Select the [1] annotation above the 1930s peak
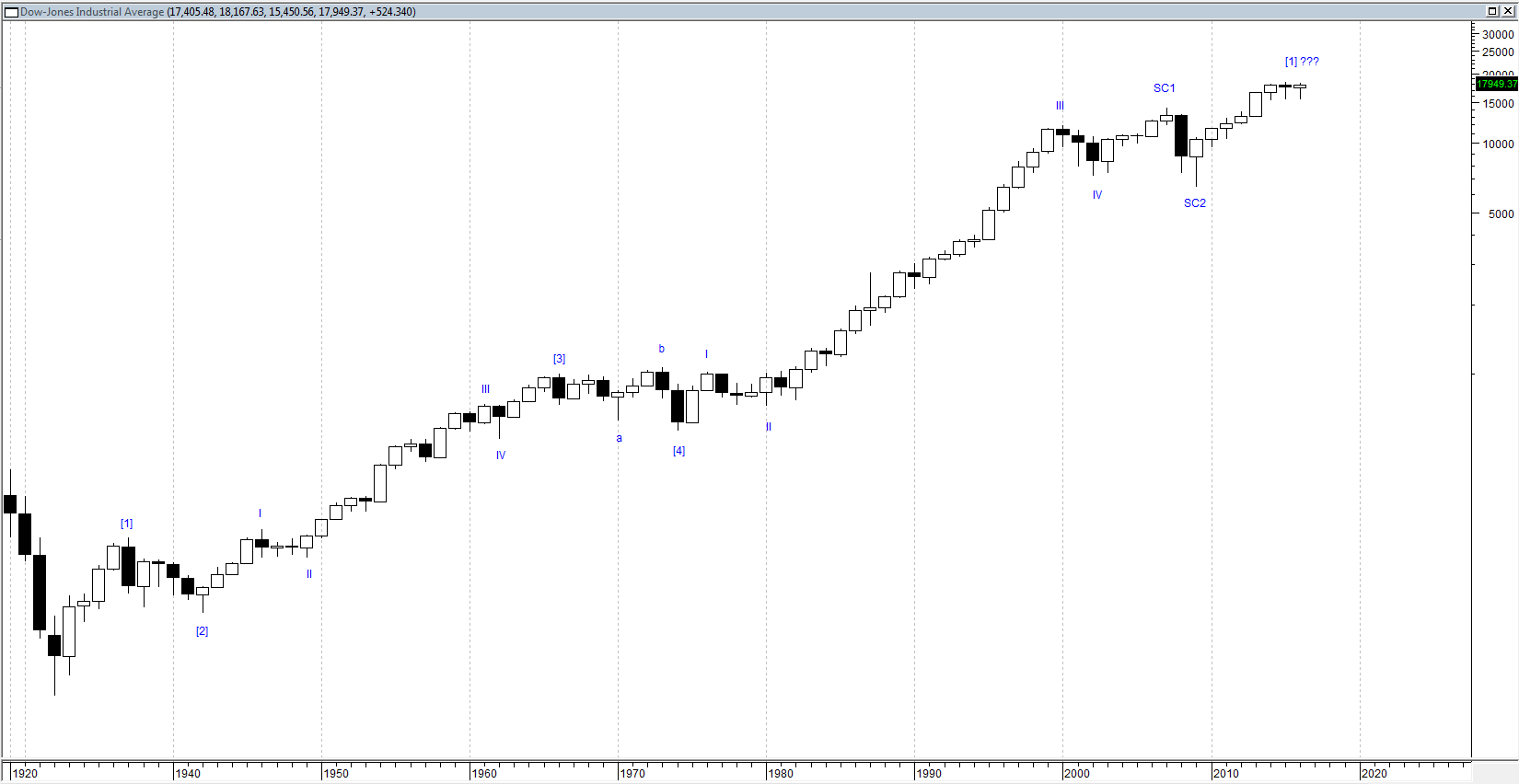 click(126, 524)
